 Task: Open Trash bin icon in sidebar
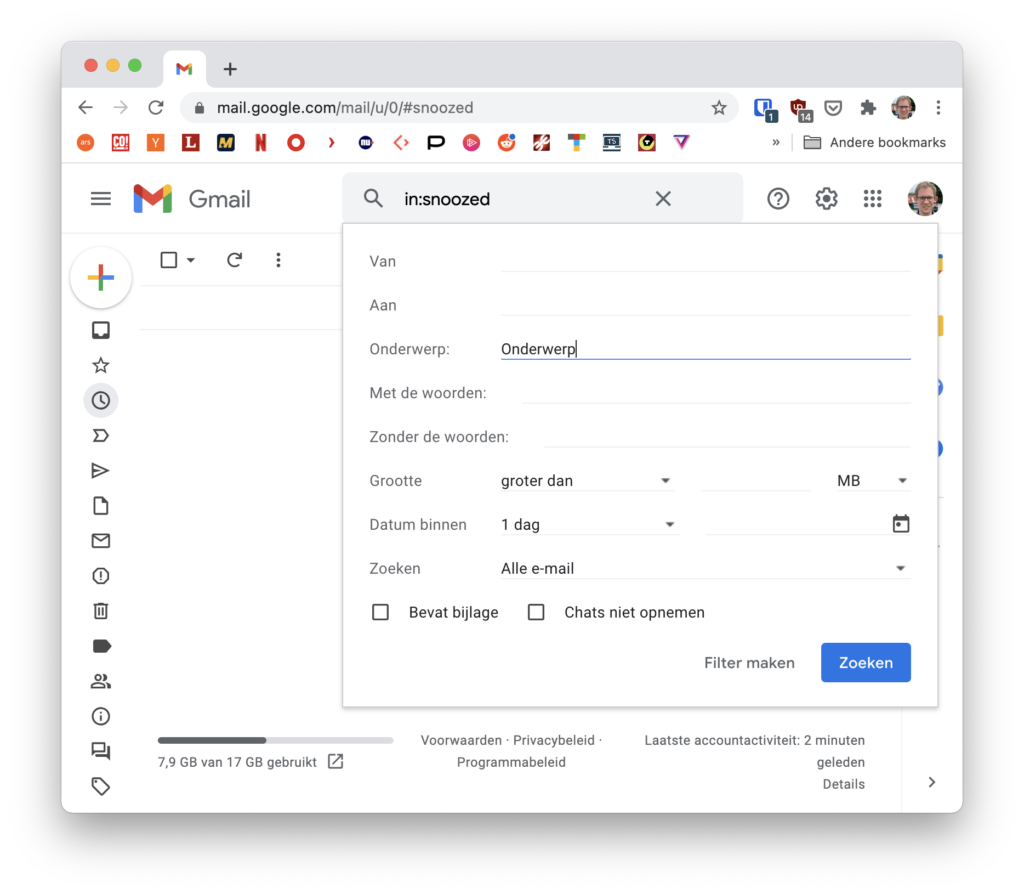point(101,611)
